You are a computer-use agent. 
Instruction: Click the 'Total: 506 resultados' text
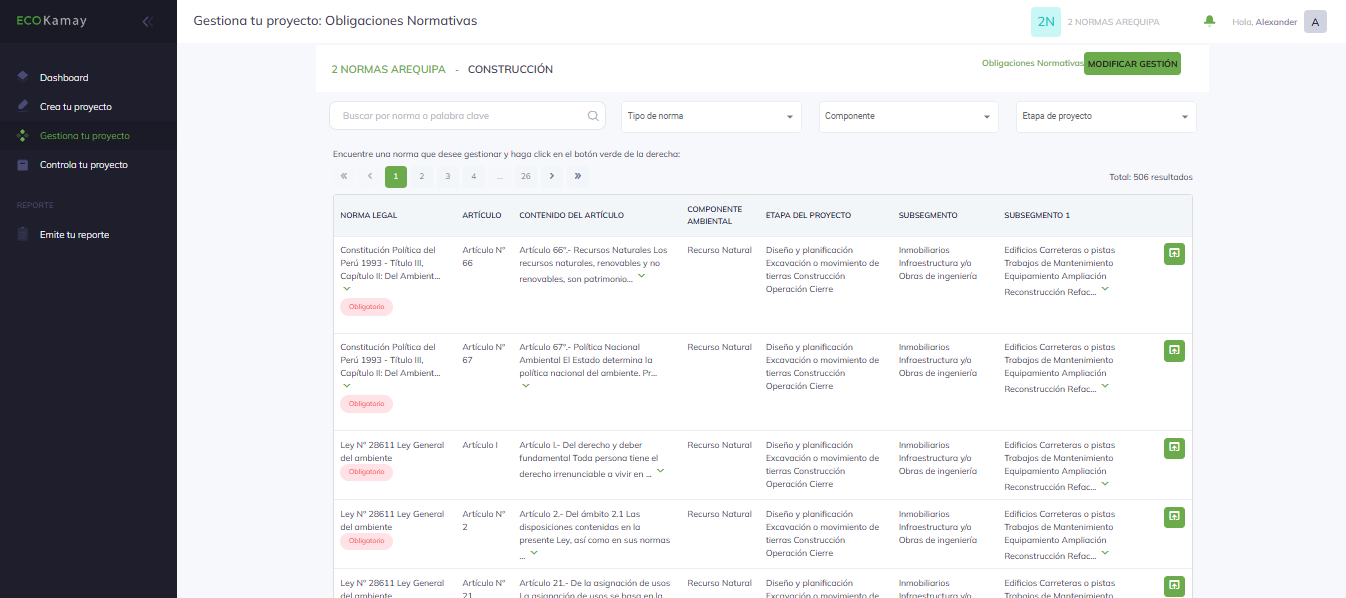1151,177
